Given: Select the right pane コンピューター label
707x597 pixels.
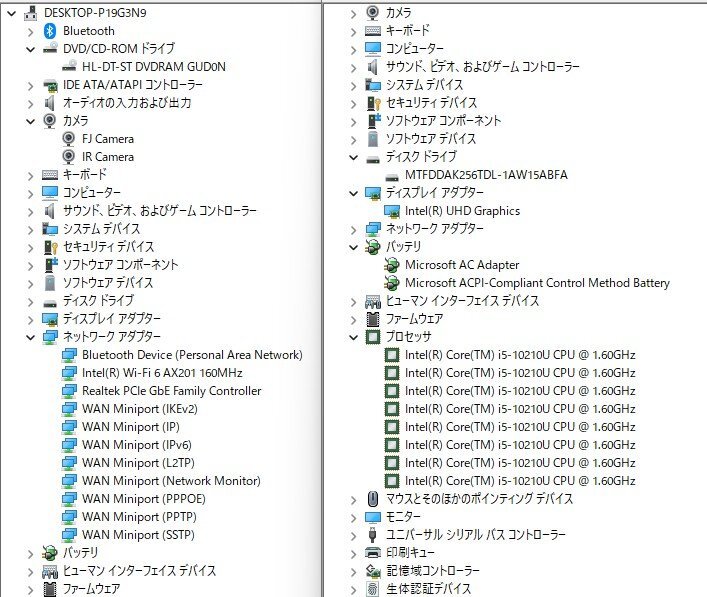Looking at the screenshot, I should [x=415, y=49].
